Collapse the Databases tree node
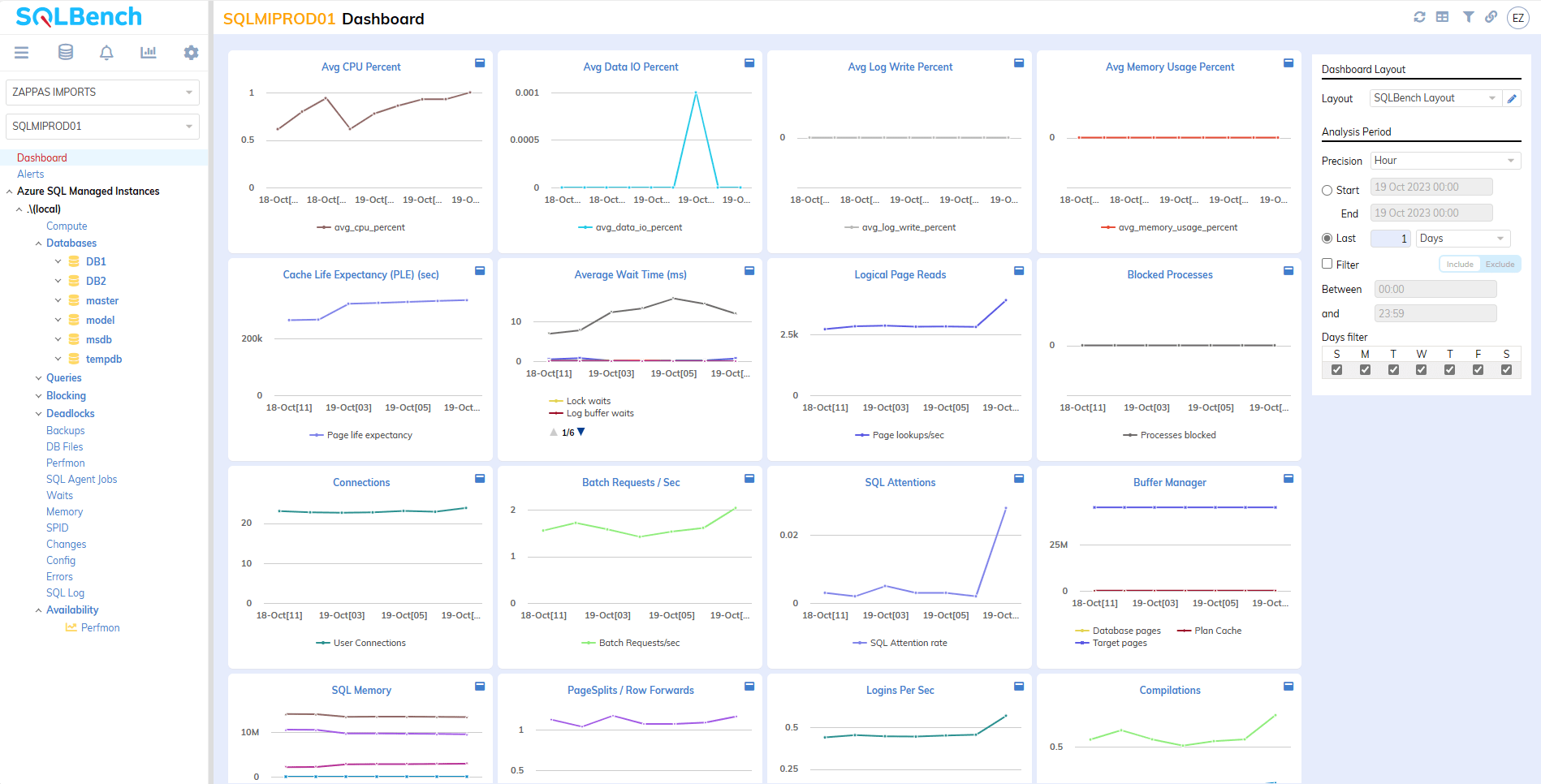The image size is (1541, 784). click(x=38, y=243)
